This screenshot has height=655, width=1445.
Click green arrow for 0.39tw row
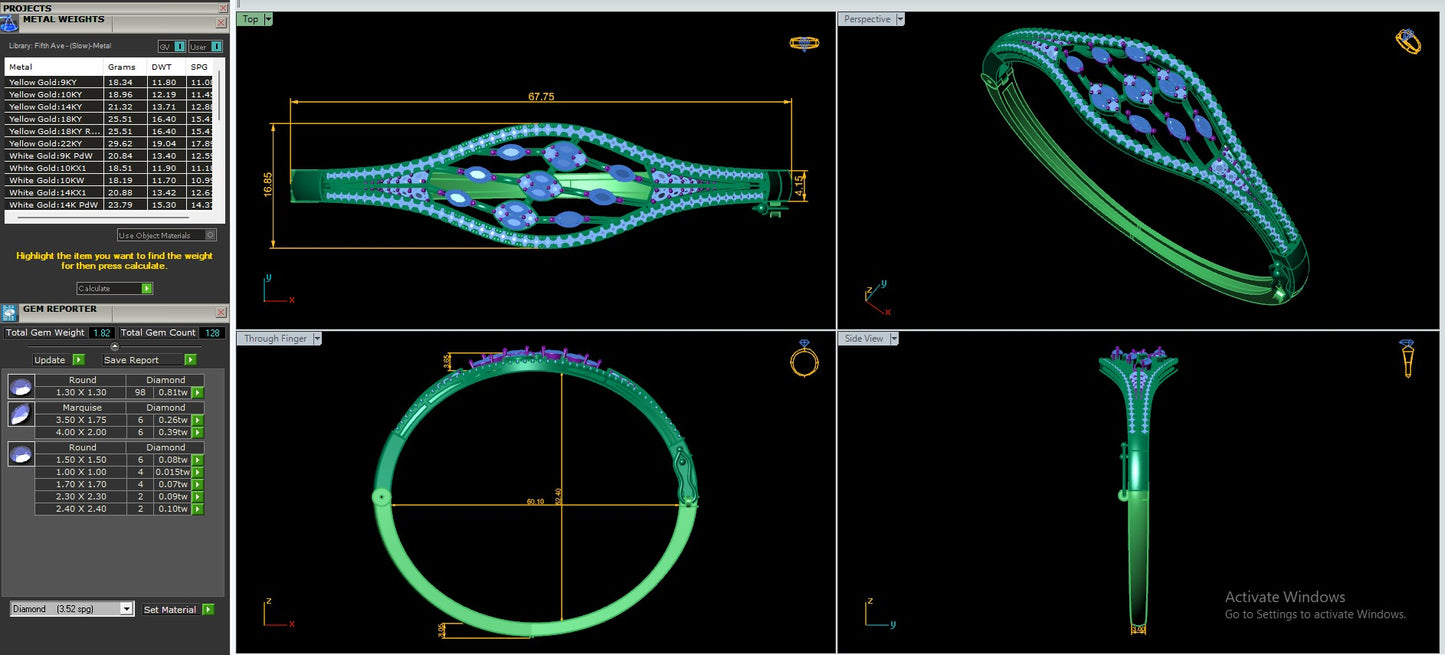coord(198,432)
